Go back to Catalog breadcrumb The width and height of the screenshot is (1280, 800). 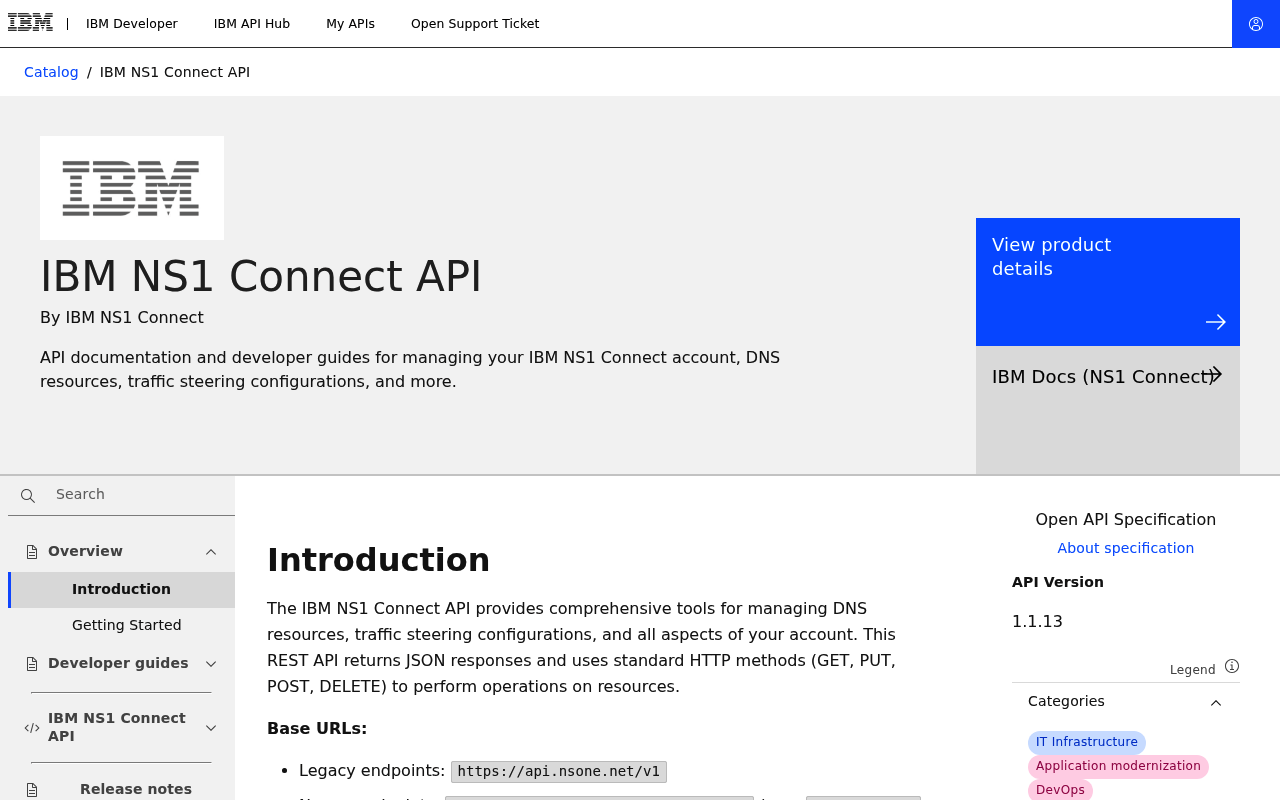[51, 72]
